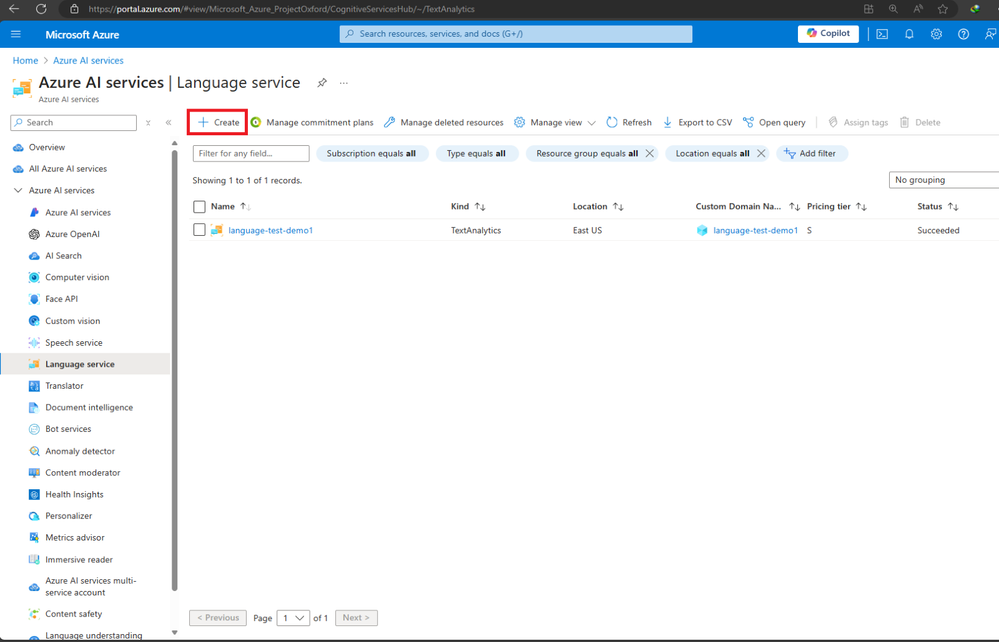The height and width of the screenshot is (642, 999).
Task: Click Open query in toolbar
Action: tap(774, 122)
